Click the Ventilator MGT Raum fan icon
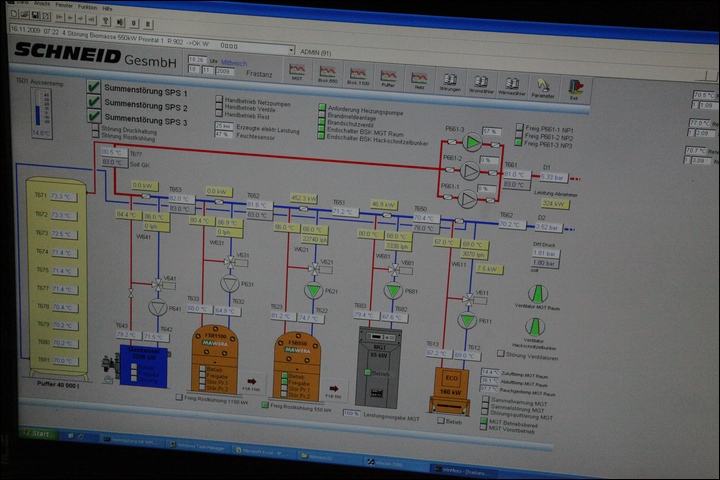 [537, 294]
